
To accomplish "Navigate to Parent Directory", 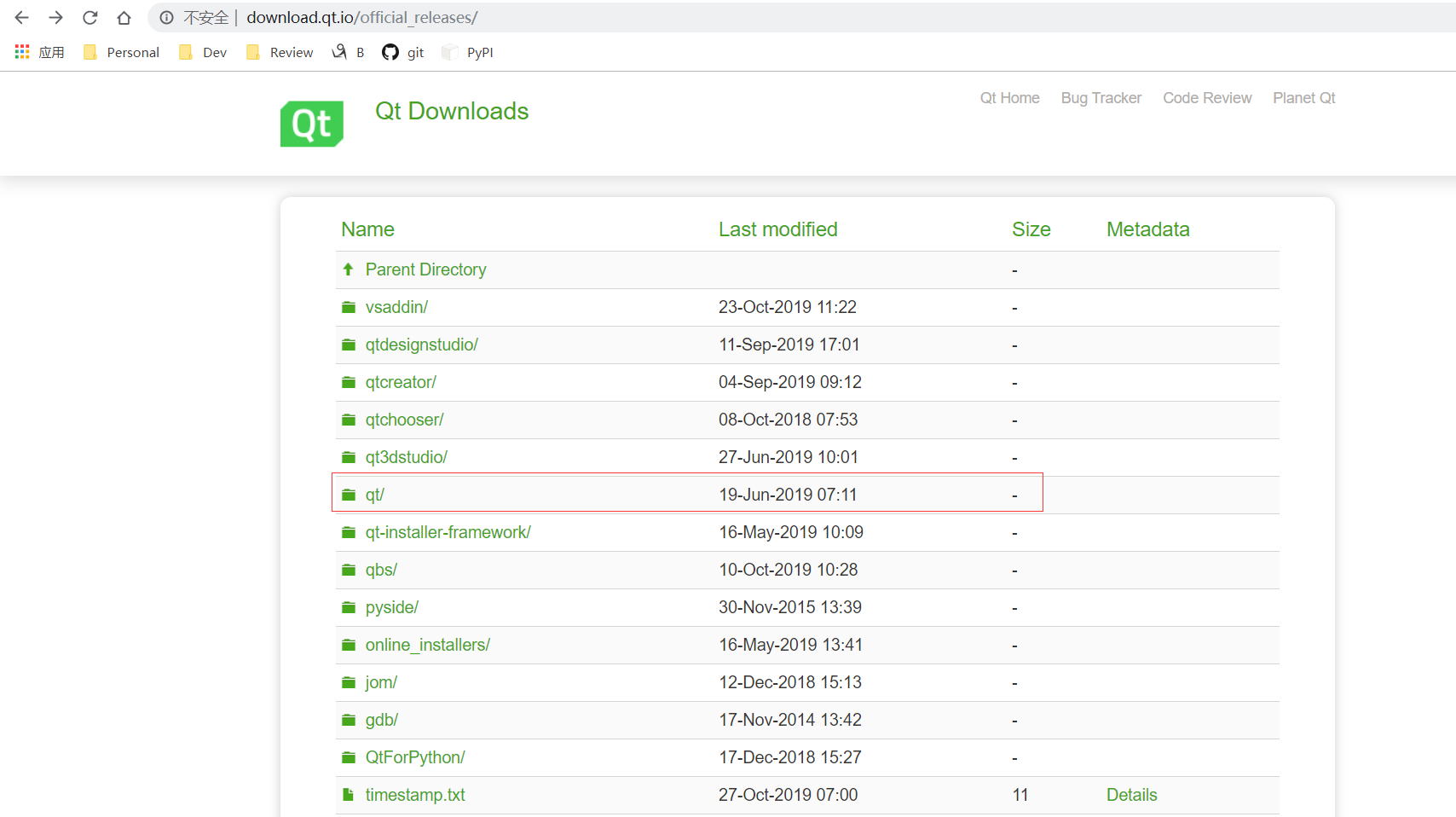I will click(426, 269).
